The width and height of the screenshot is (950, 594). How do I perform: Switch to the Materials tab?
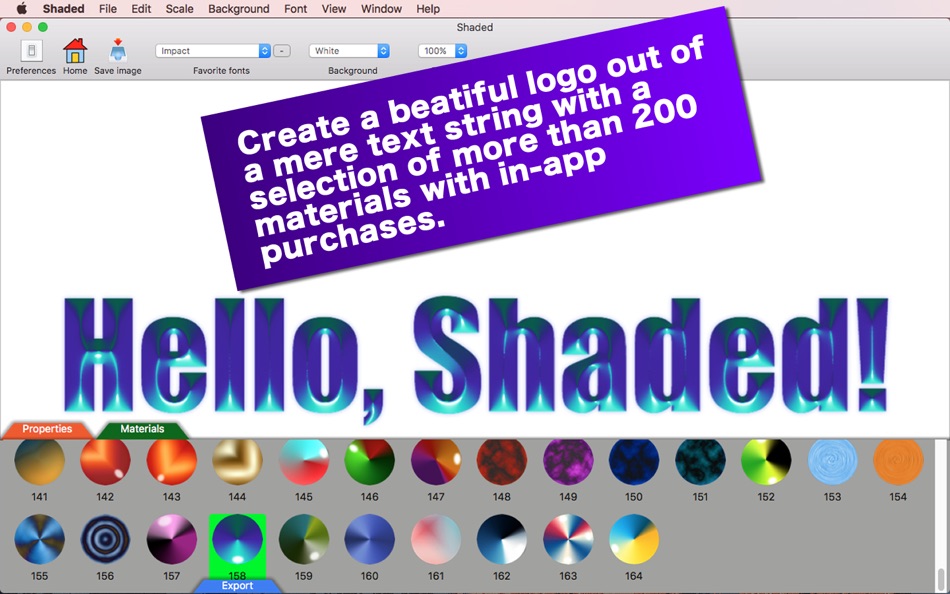[142, 429]
